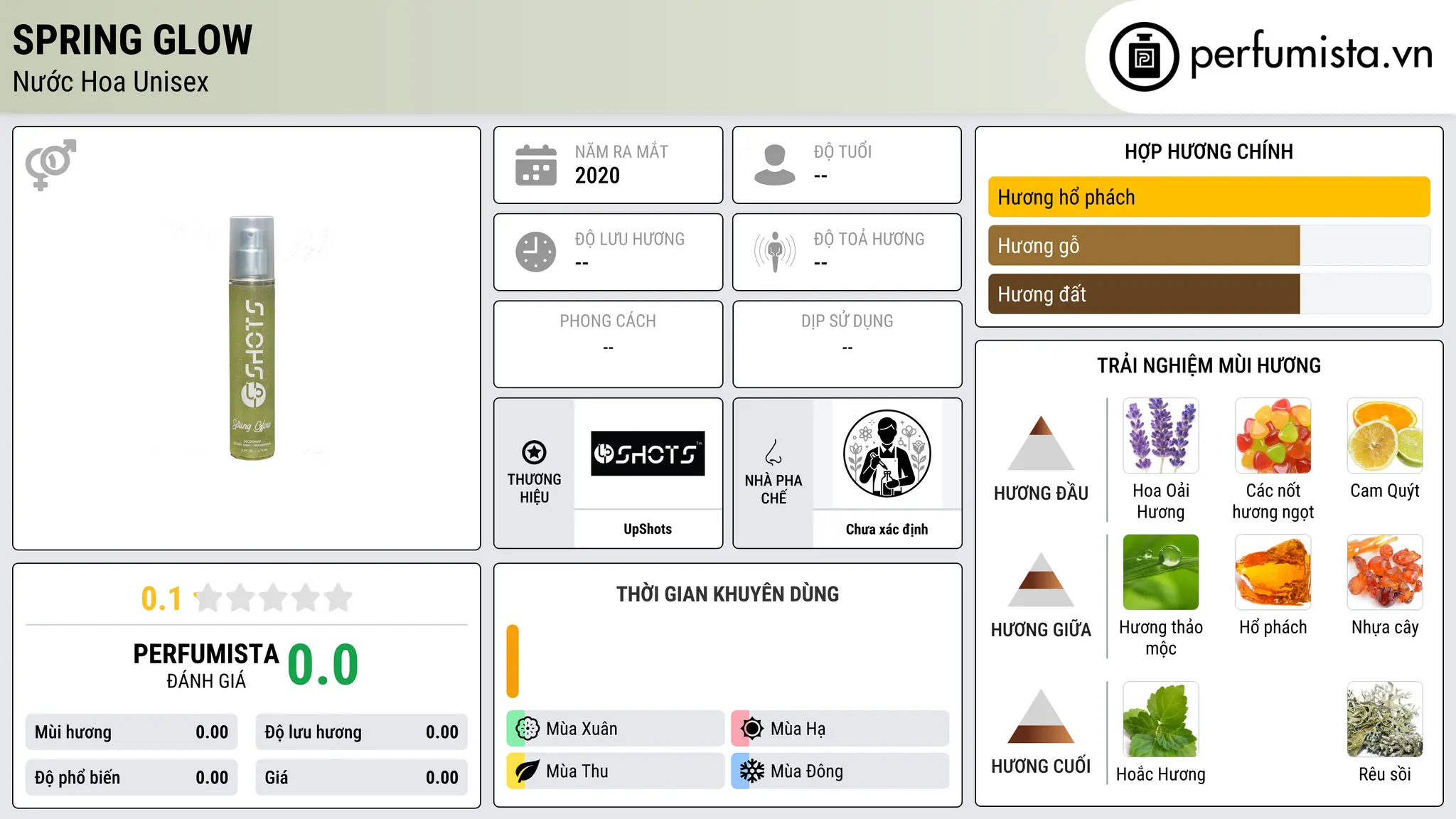Open the UpShots brand logo
Viewport: 1456px width, 819px height.
[648, 454]
